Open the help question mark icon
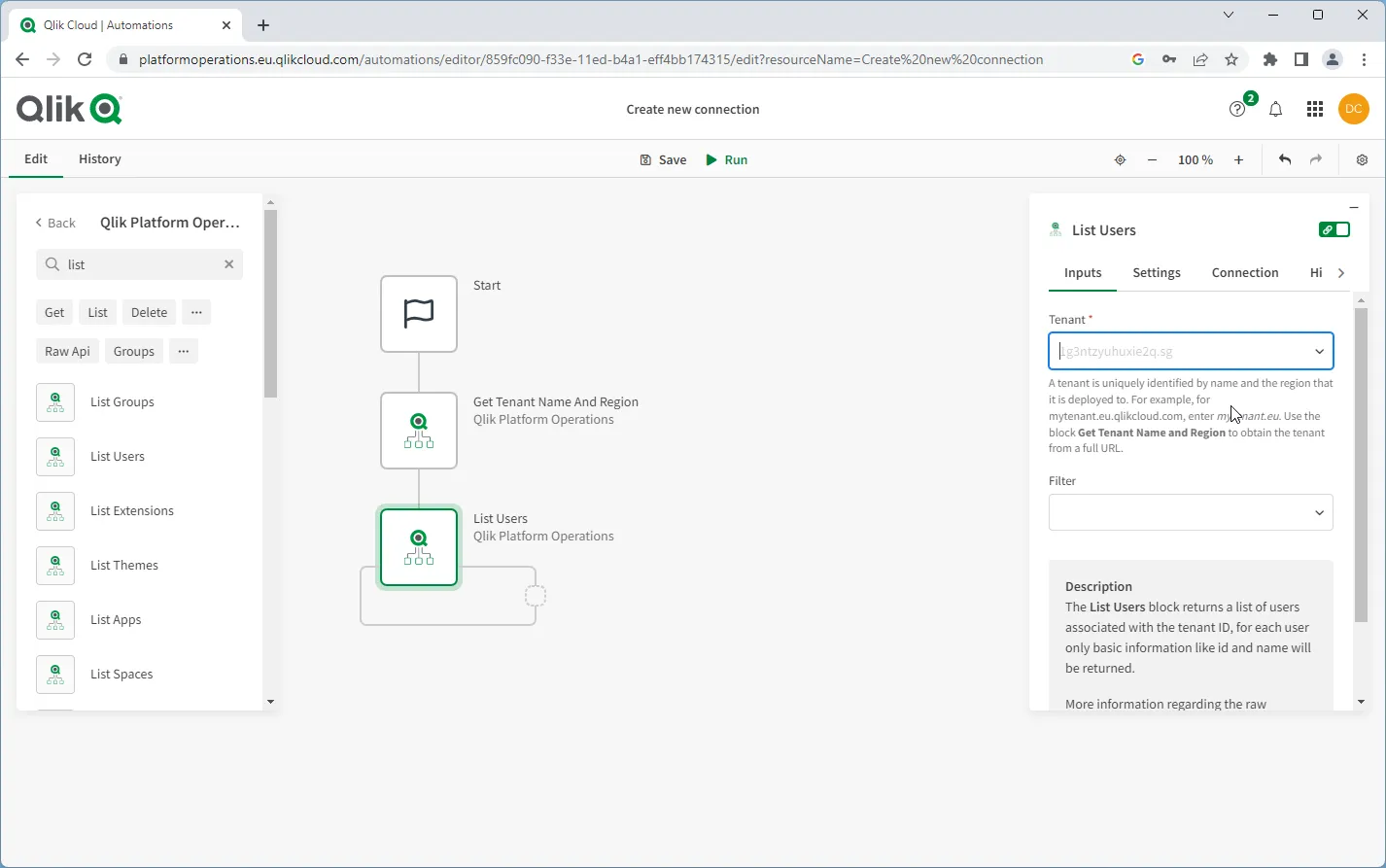This screenshot has height=868, width=1386. coord(1237,110)
